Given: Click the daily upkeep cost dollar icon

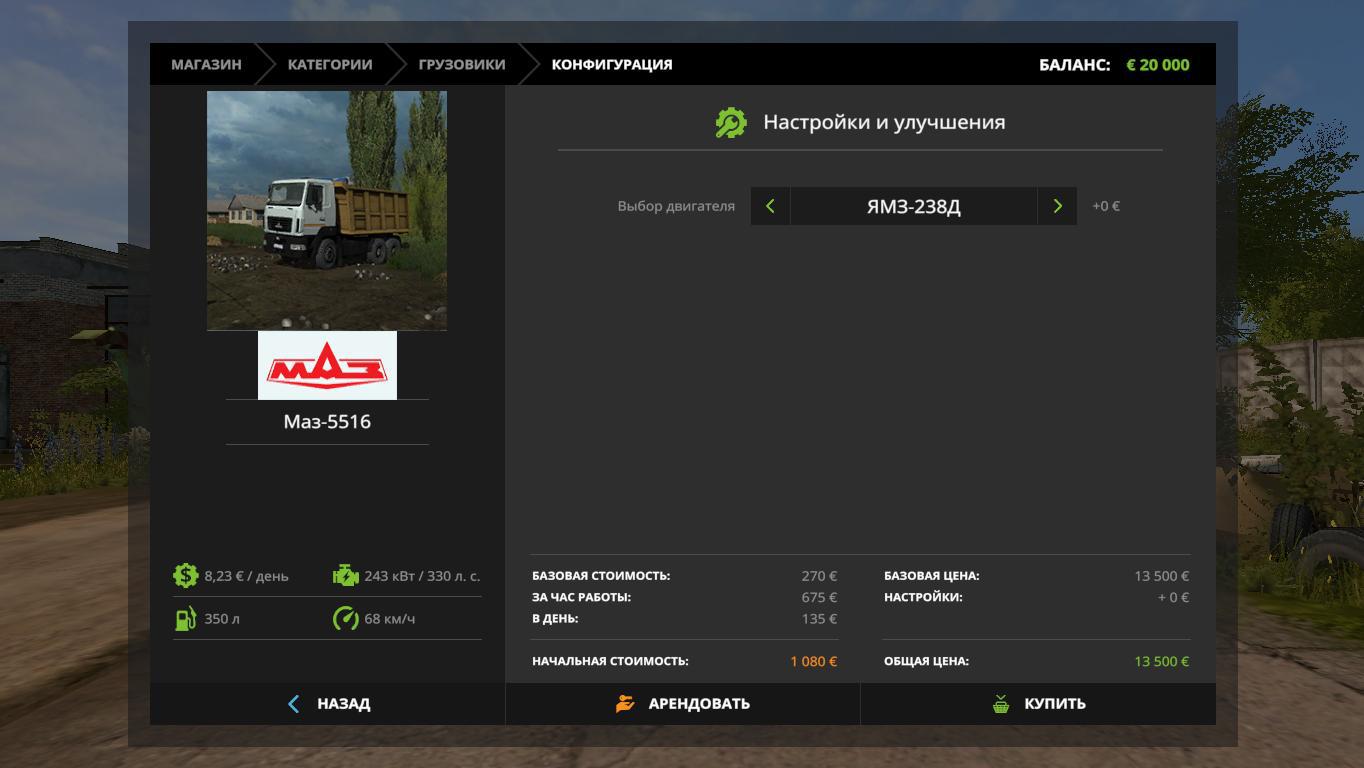Looking at the screenshot, I should [x=185, y=575].
